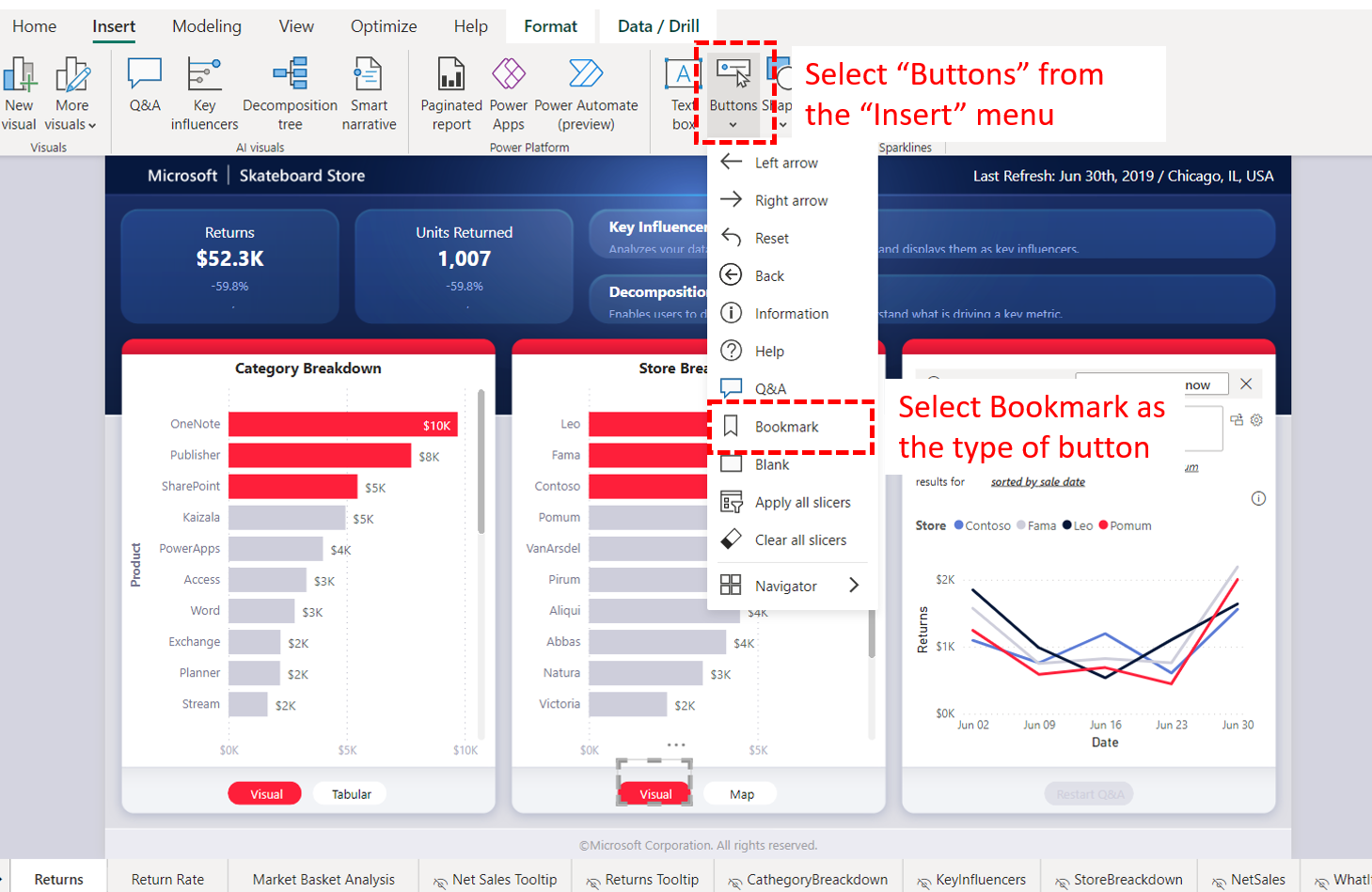Choose the Right arrow button type
Image resolution: width=1372 pixels, height=892 pixels.
[x=791, y=200]
